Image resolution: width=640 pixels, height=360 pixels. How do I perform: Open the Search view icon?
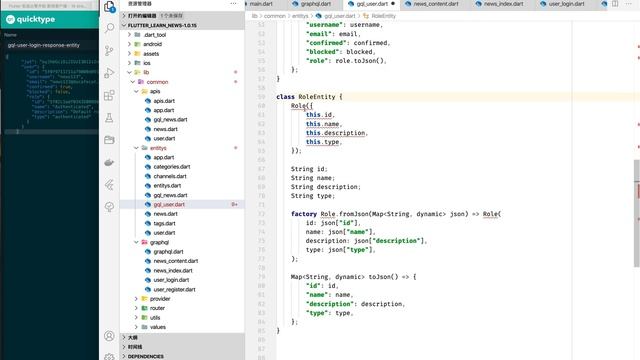point(109,28)
